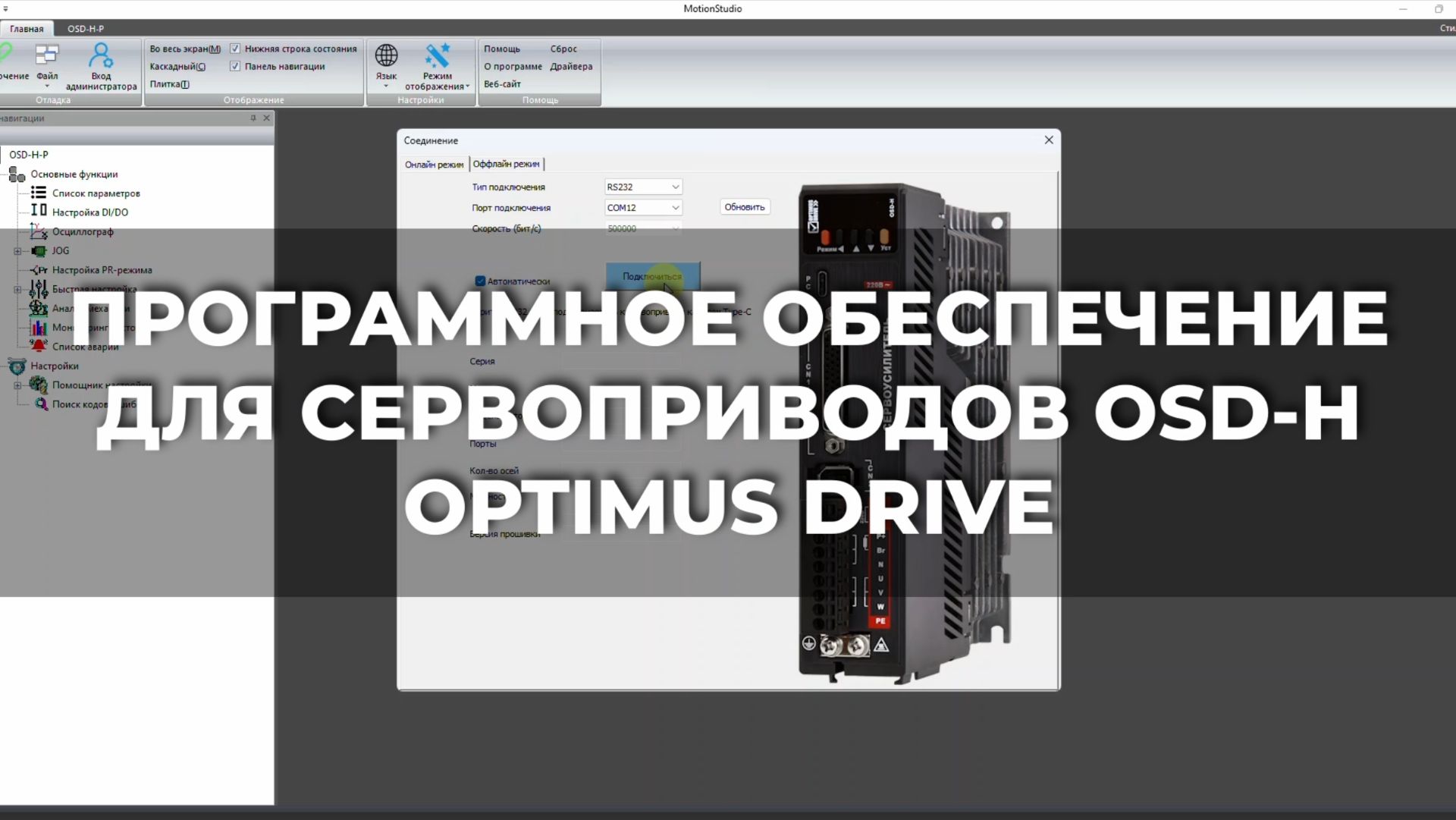Open the quick access toolbar dropdown
1456x820 pixels.
pyautogui.click(x=5, y=8)
